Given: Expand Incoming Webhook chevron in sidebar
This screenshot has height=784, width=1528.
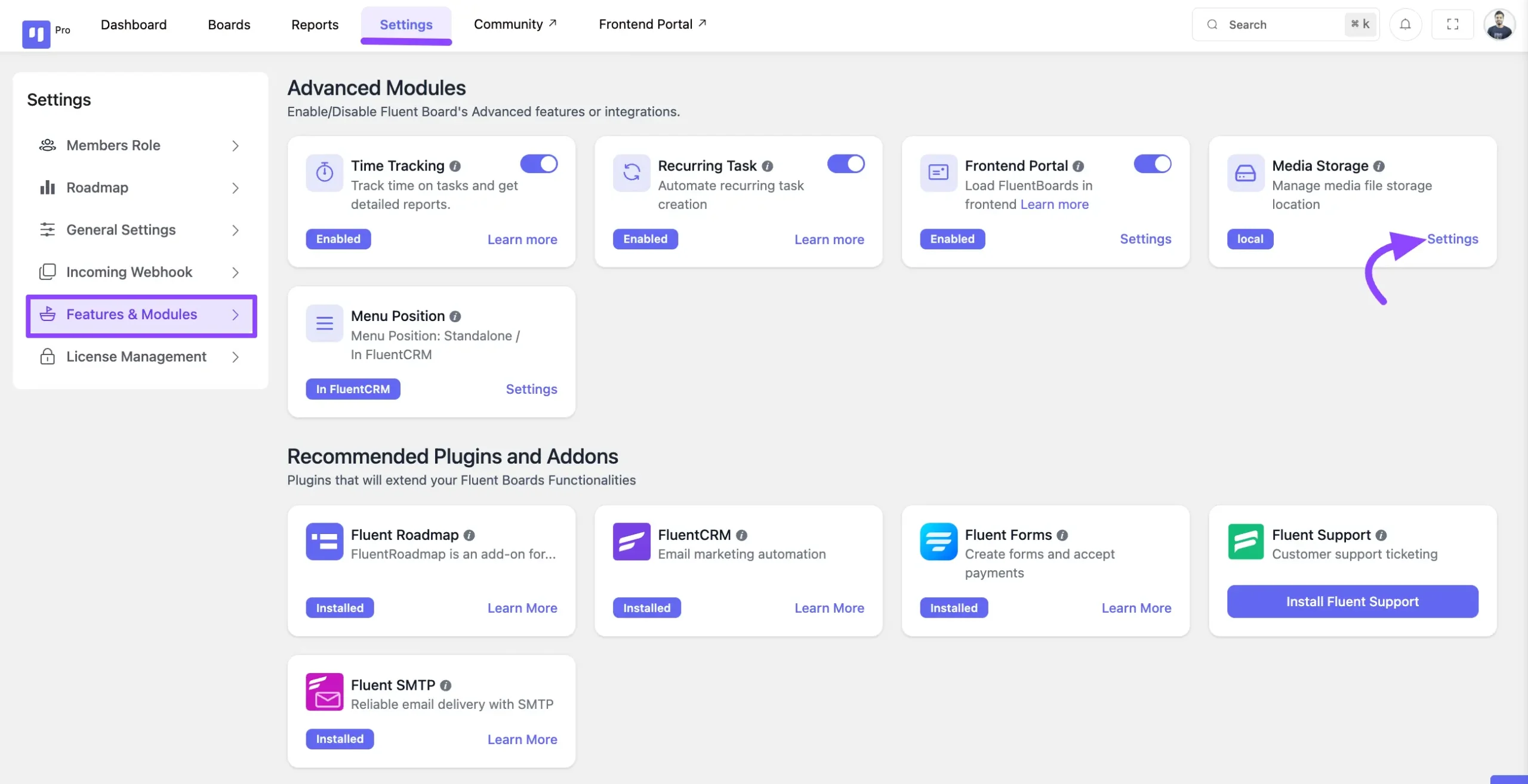Looking at the screenshot, I should [x=235, y=273].
